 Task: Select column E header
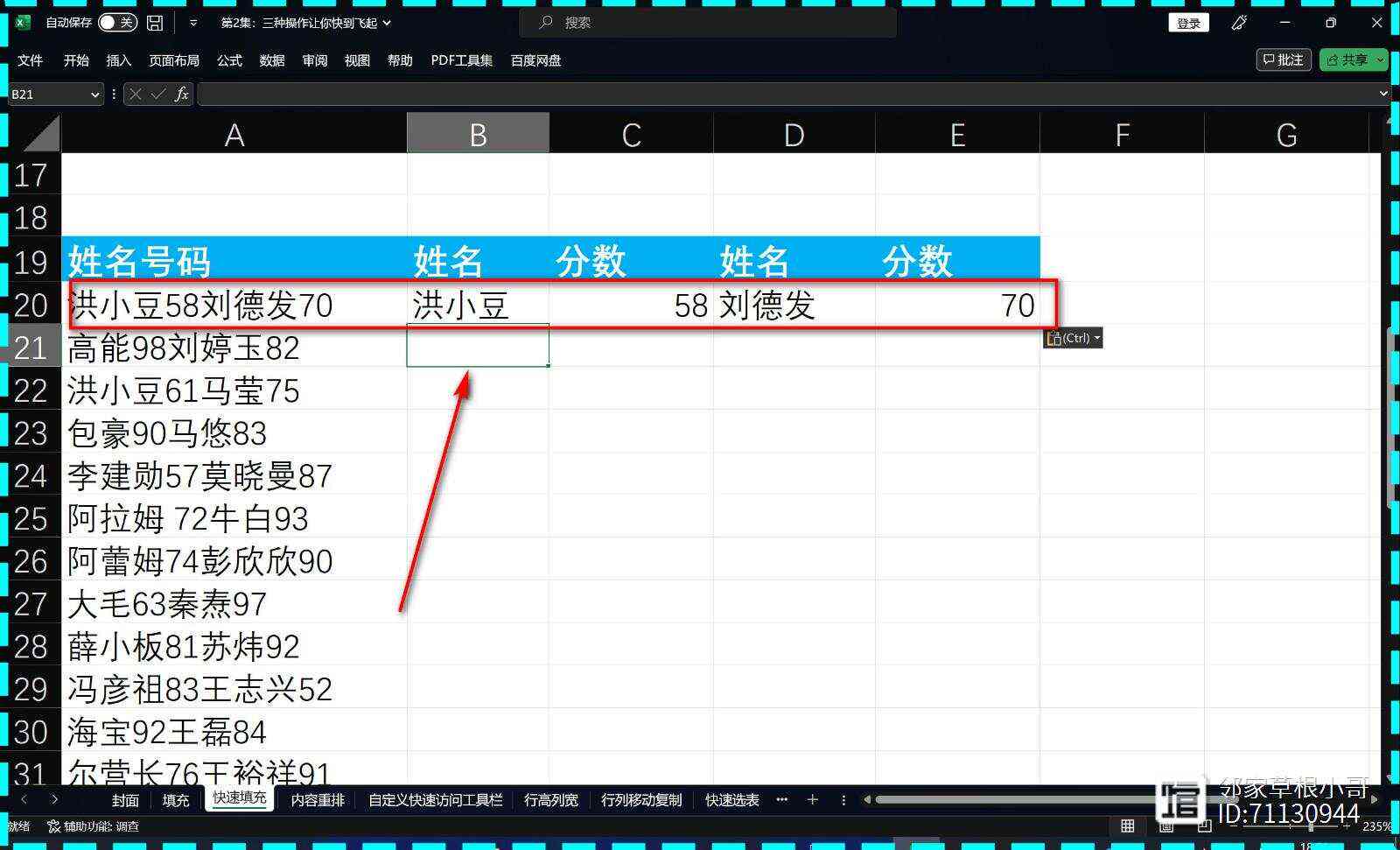957,135
